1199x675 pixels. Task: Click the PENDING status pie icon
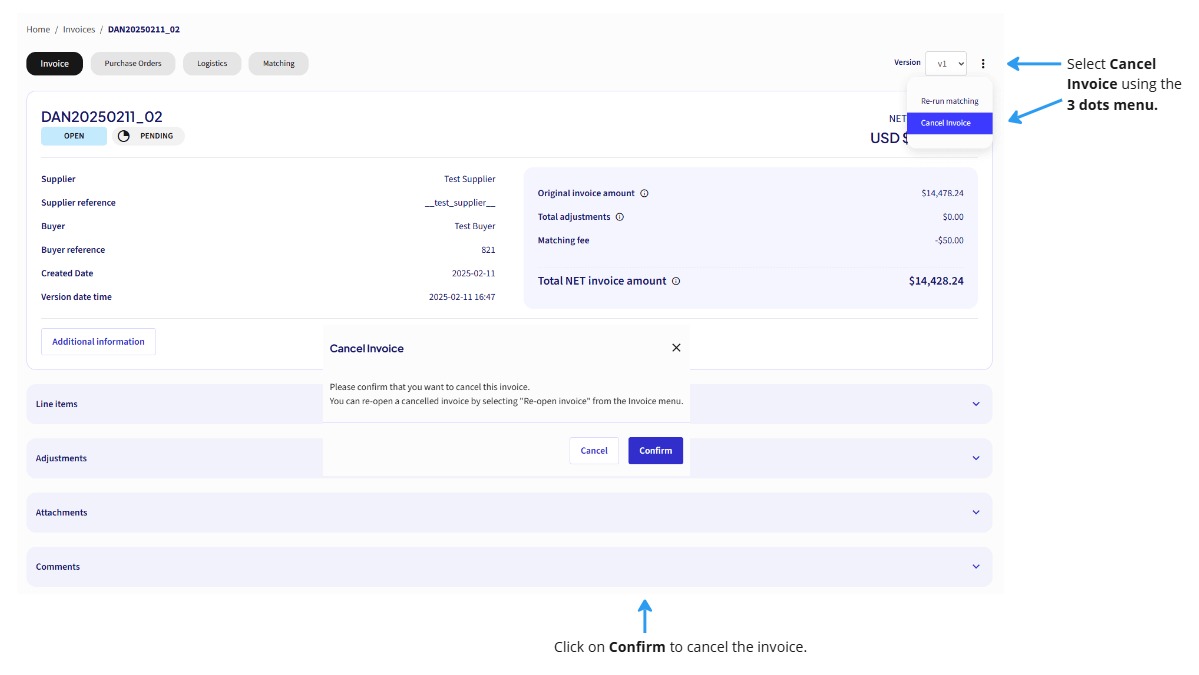point(124,136)
